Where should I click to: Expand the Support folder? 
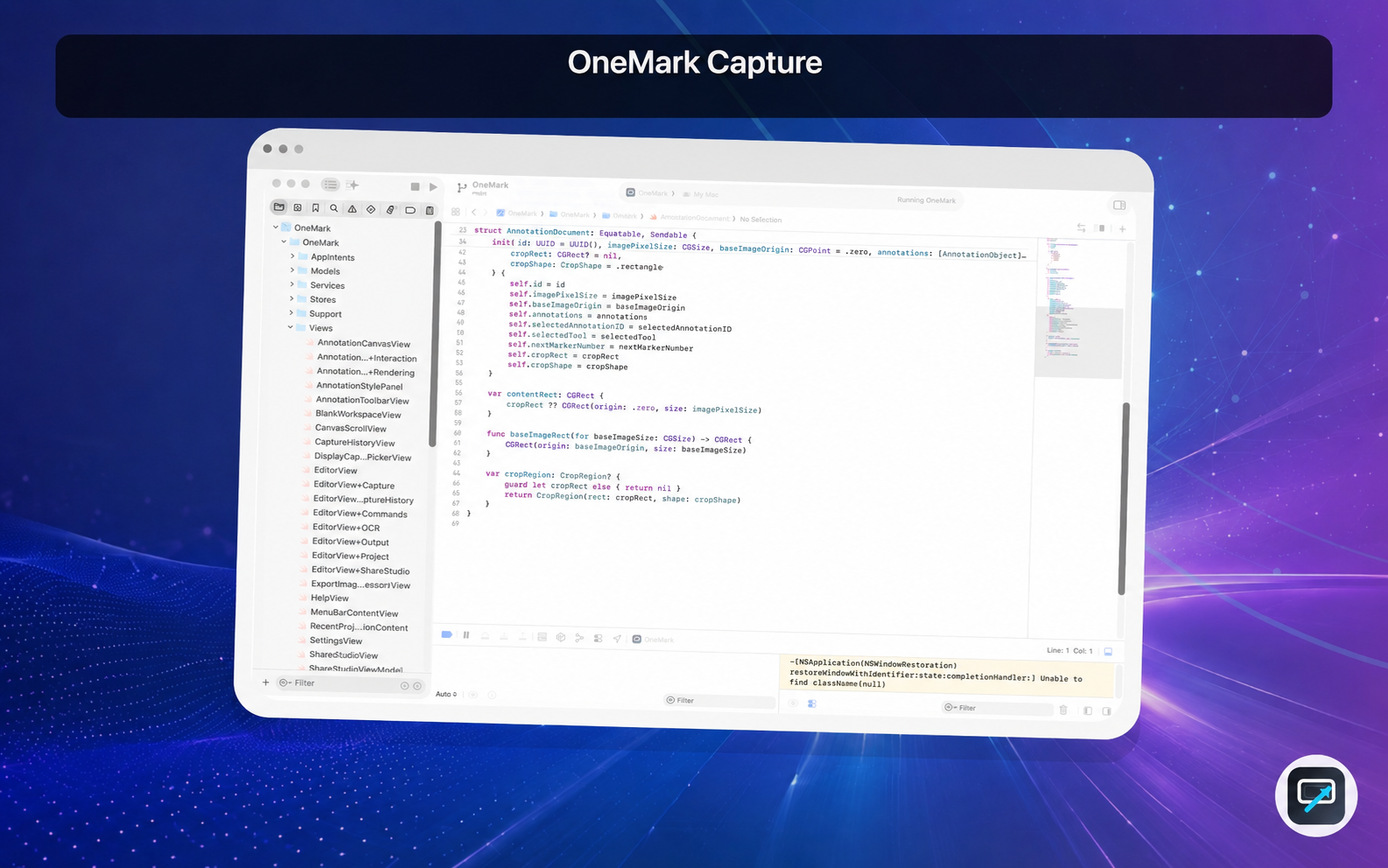pos(291,313)
